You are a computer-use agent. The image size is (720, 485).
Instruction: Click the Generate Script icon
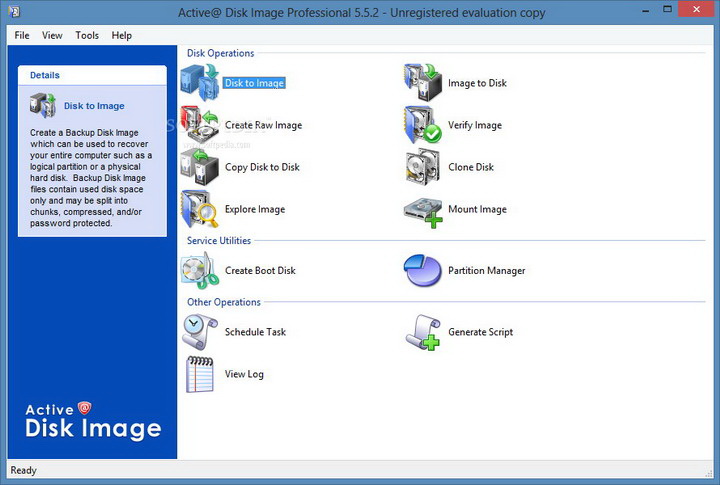coord(423,332)
